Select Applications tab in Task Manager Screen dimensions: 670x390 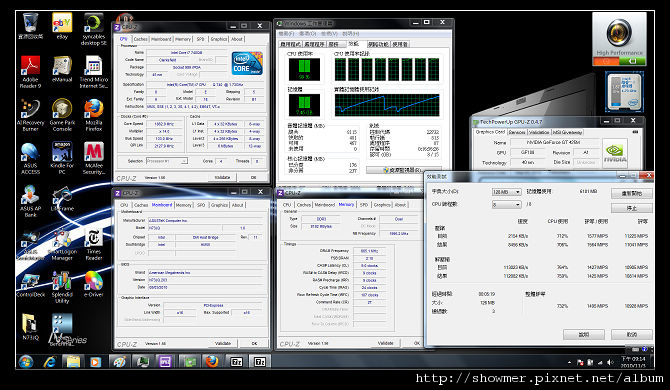pos(290,44)
